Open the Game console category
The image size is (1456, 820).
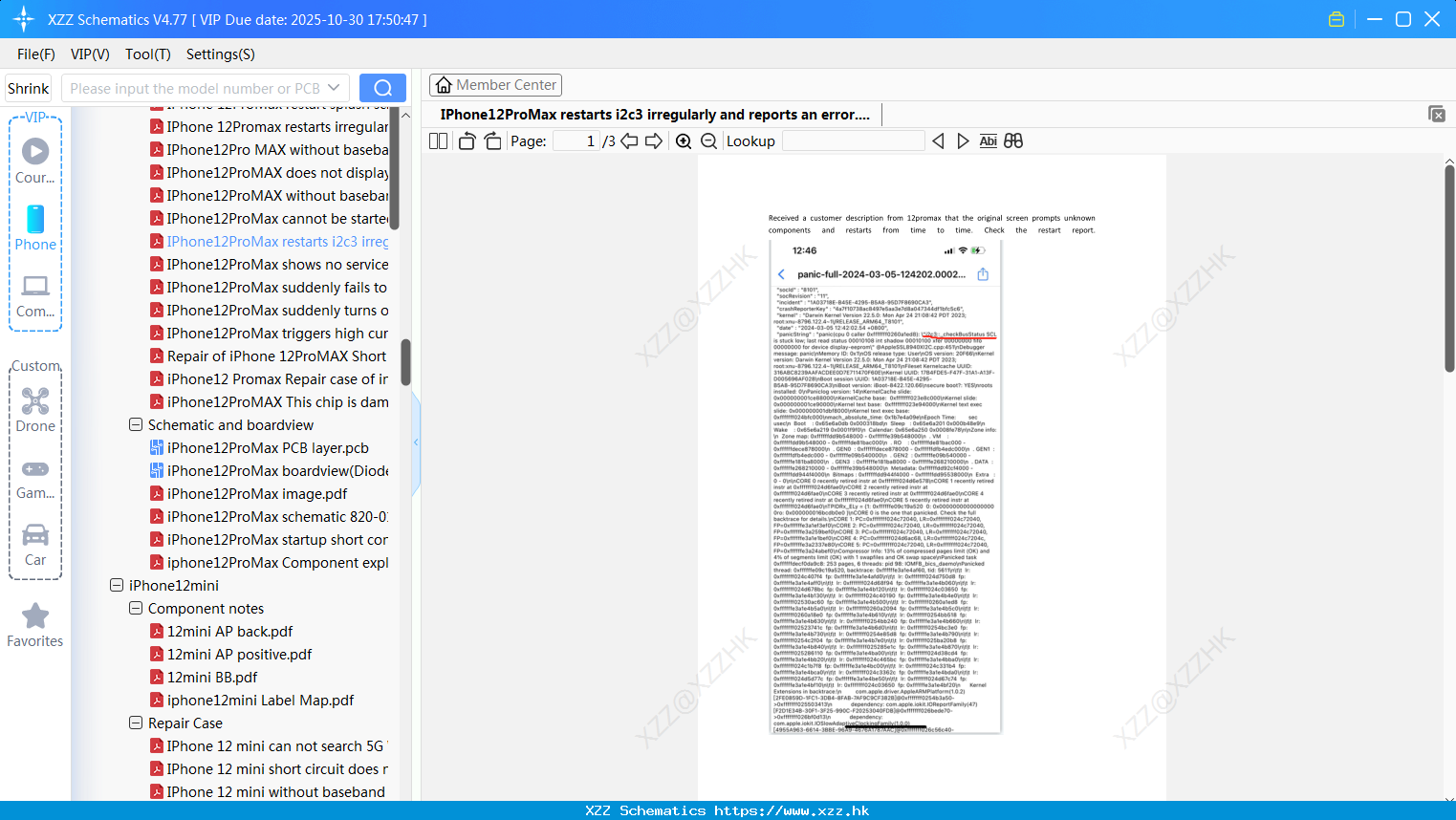point(35,478)
